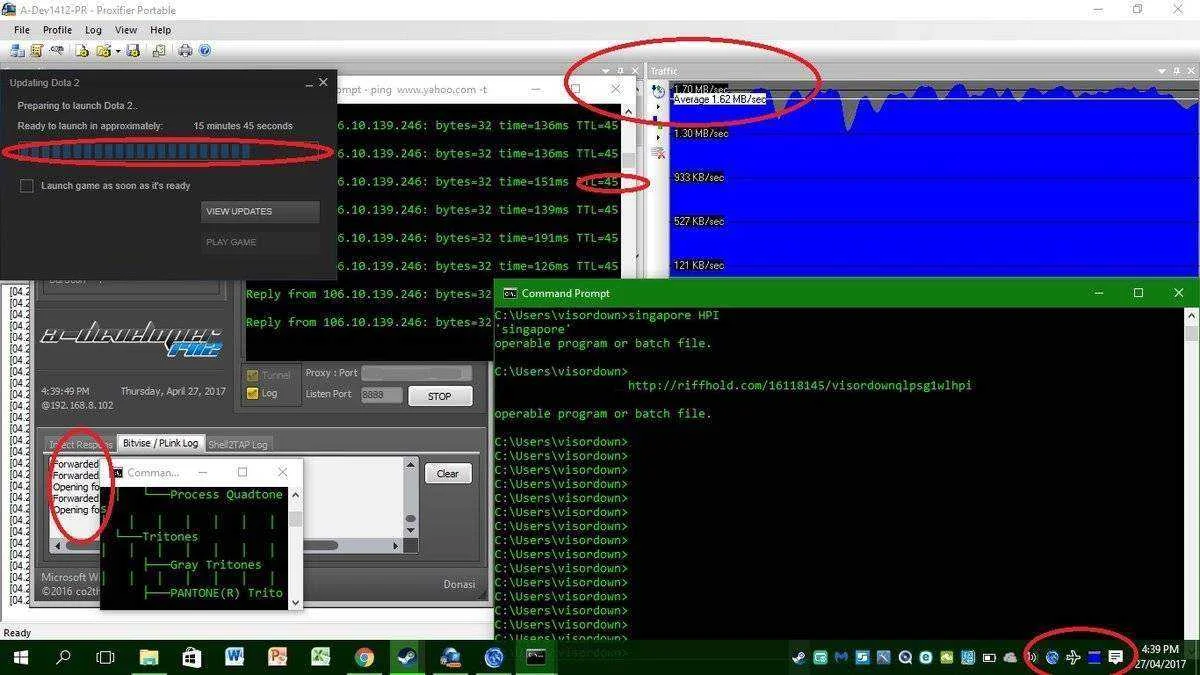Switch to the Bitvise / PLink Log tab

pos(161,443)
